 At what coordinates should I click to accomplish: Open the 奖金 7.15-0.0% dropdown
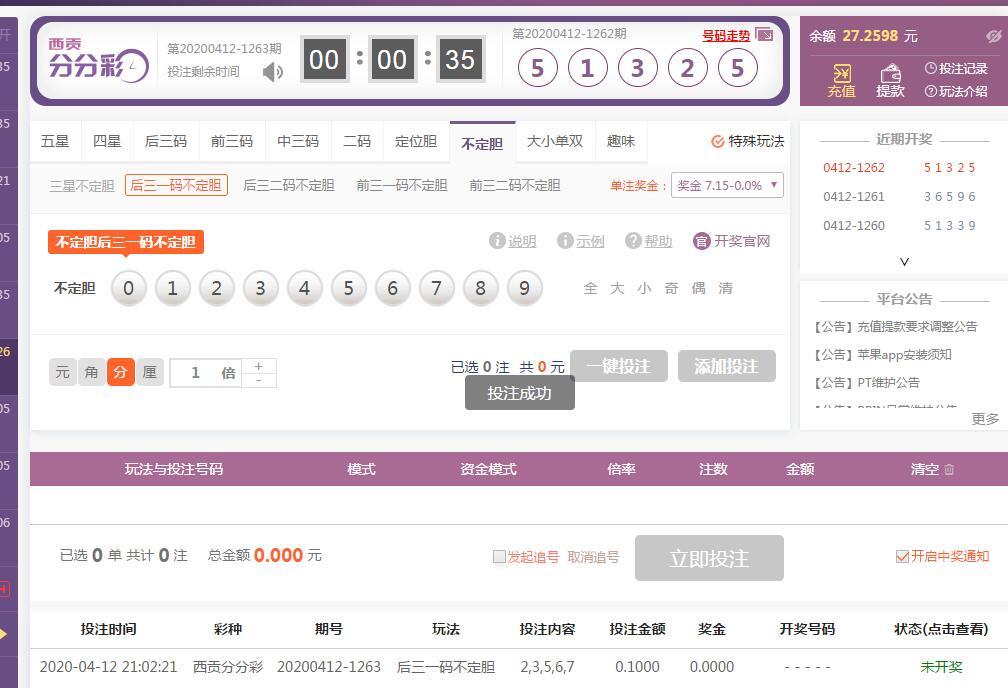727,185
